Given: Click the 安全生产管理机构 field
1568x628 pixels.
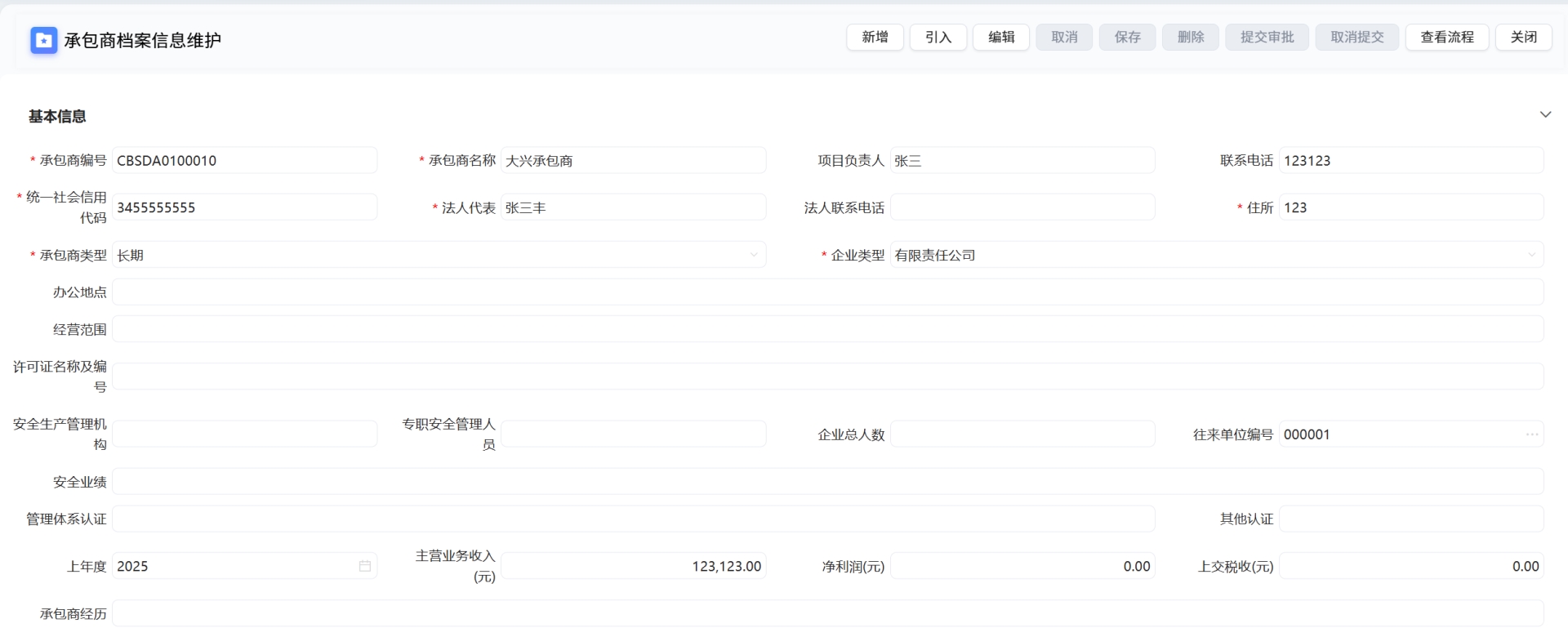Looking at the screenshot, I should [245, 434].
